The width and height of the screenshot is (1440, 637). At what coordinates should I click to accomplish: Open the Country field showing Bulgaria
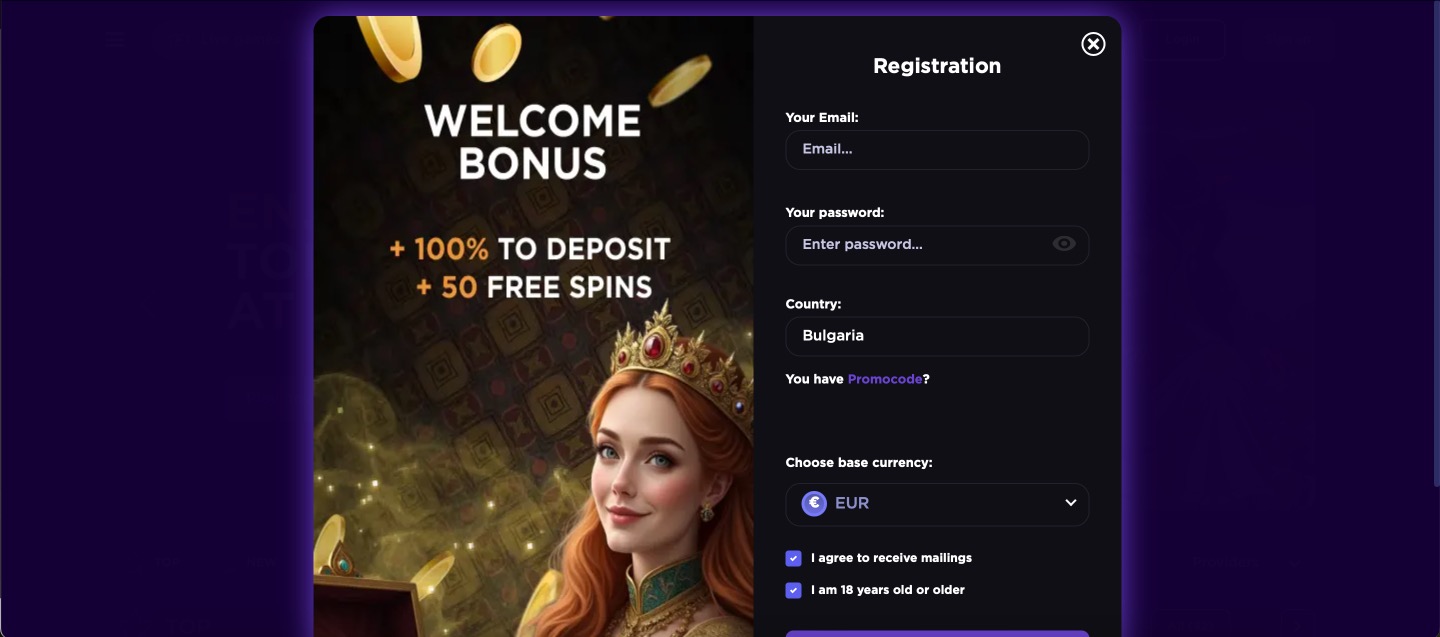pyautogui.click(x=937, y=336)
